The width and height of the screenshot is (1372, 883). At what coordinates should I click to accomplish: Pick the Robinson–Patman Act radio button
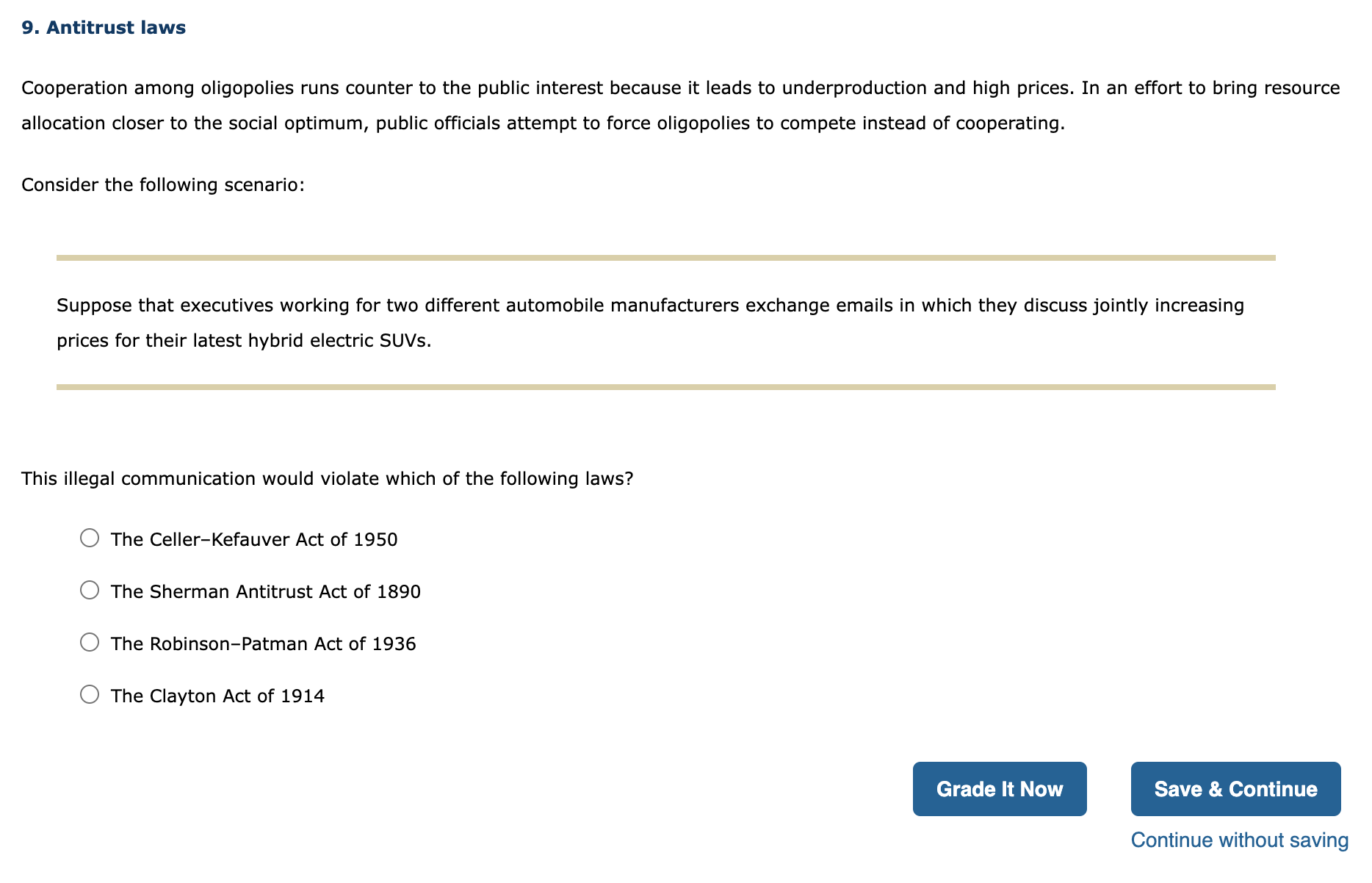[90, 642]
